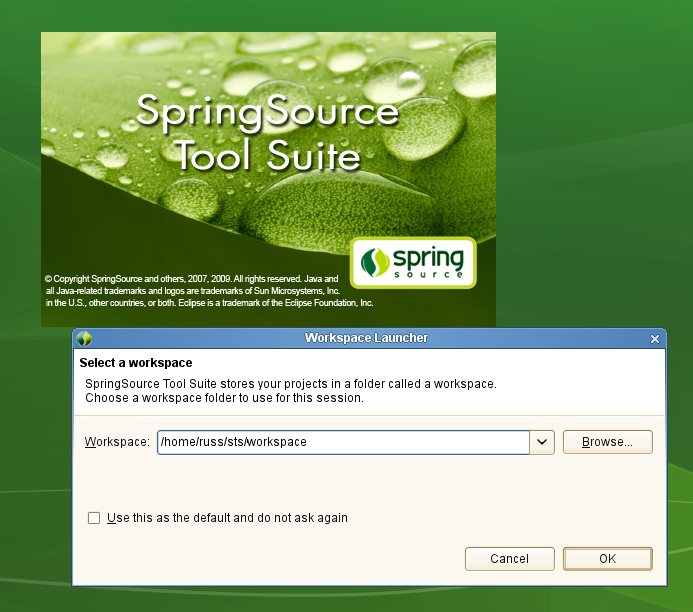Click the 'Select a workspace' heading

click(x=136, y=363)
